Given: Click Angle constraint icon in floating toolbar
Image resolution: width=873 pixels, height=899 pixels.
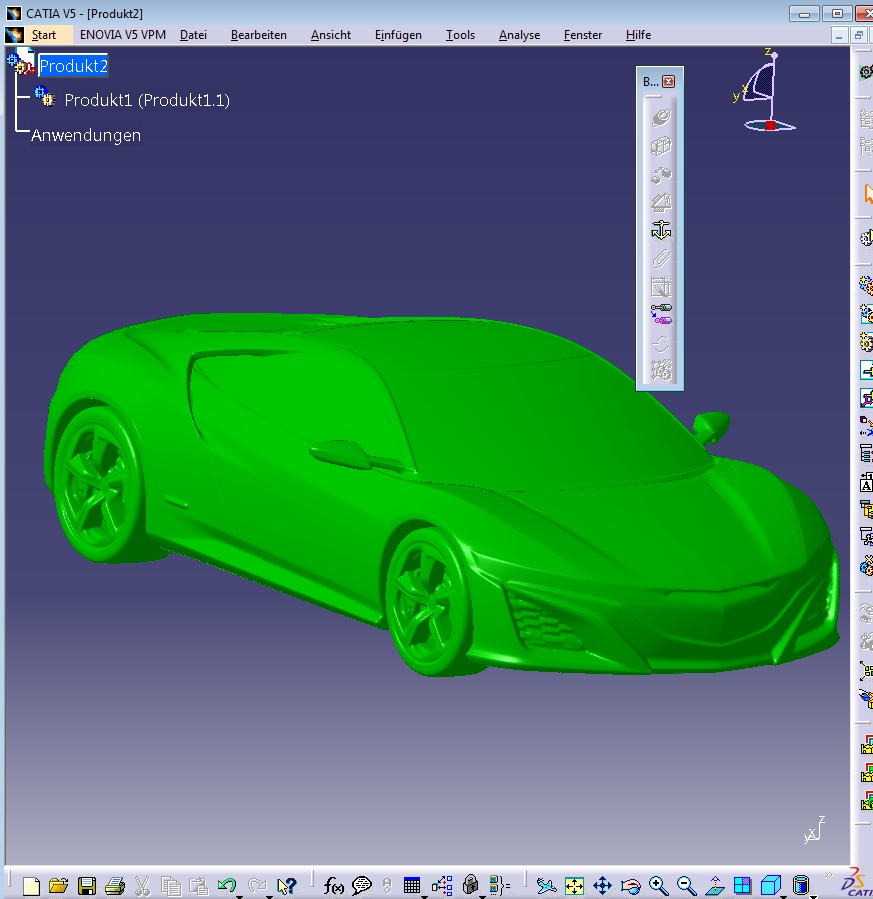Looking at the screenshot, I should tap(661, 202).
